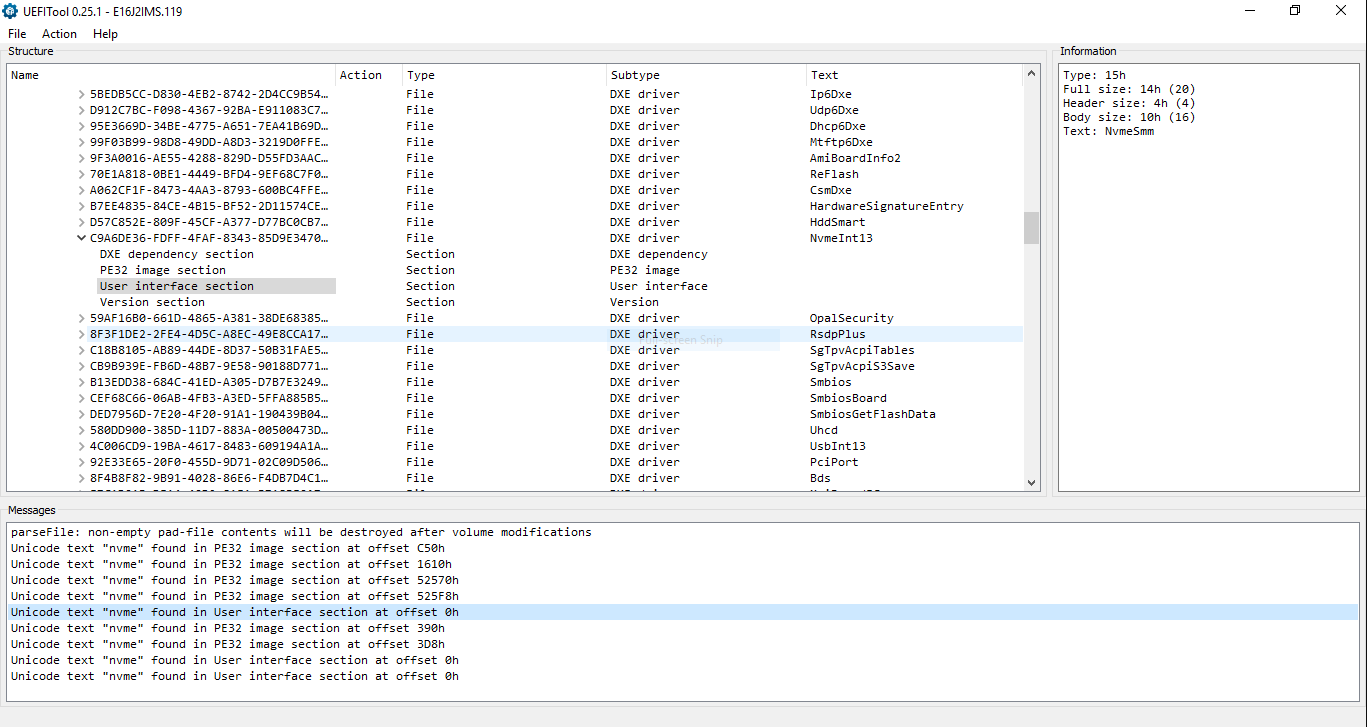Sort by the Action column header

point(369,75)
